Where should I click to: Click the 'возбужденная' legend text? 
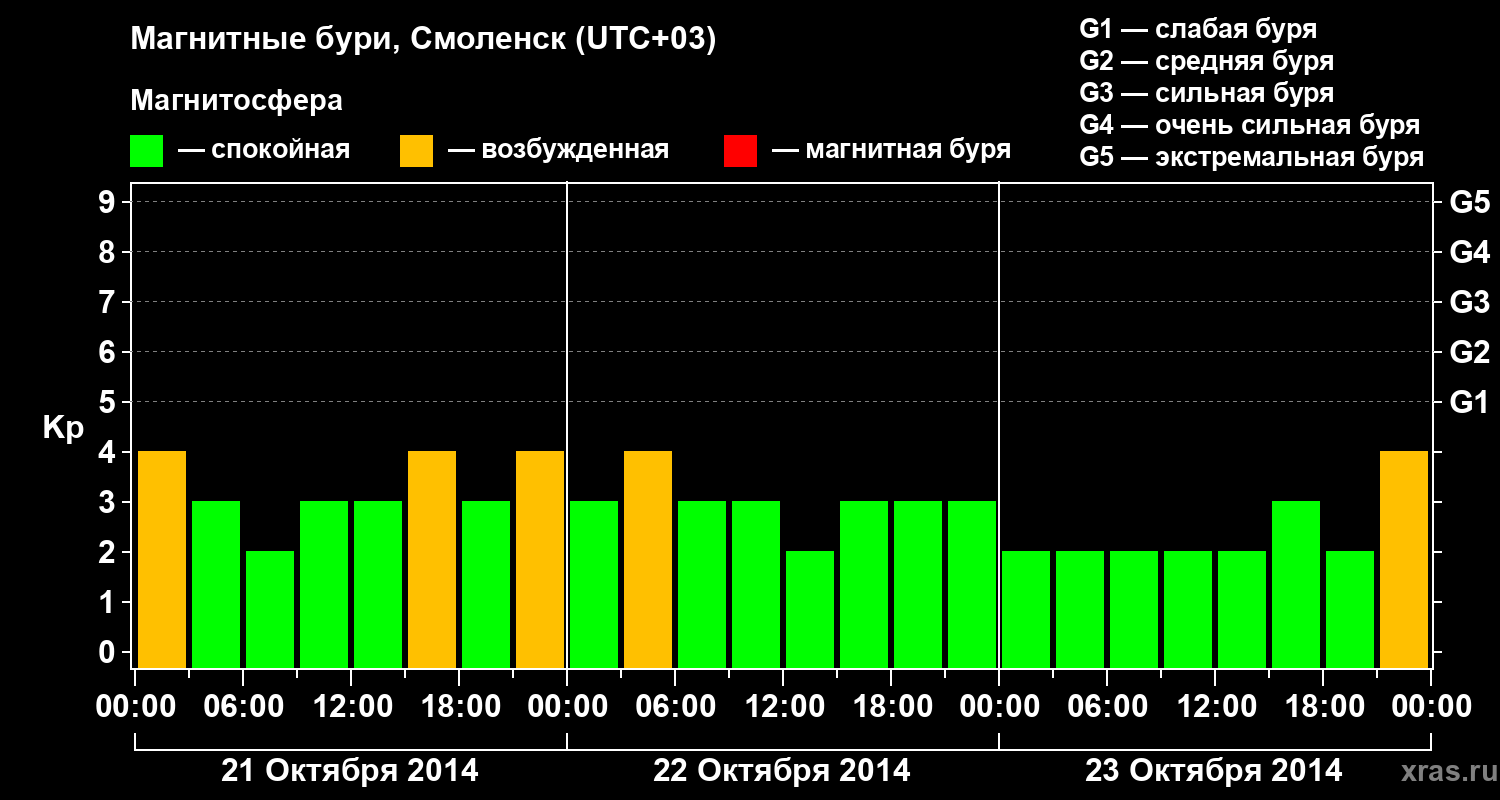tap(575, 150)
